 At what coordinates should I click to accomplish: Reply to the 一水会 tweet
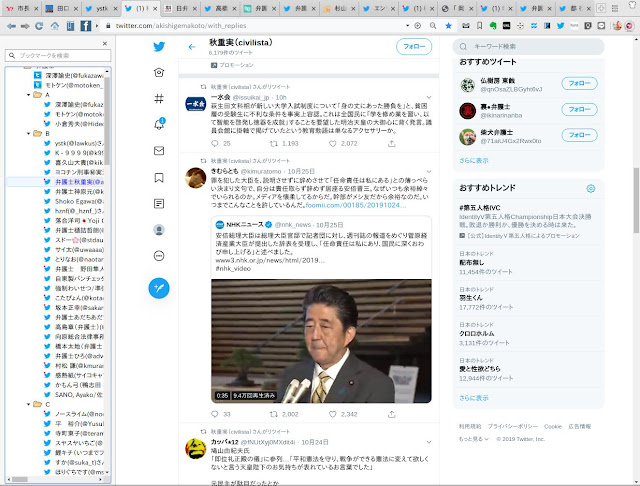click(x=215, y=144)
